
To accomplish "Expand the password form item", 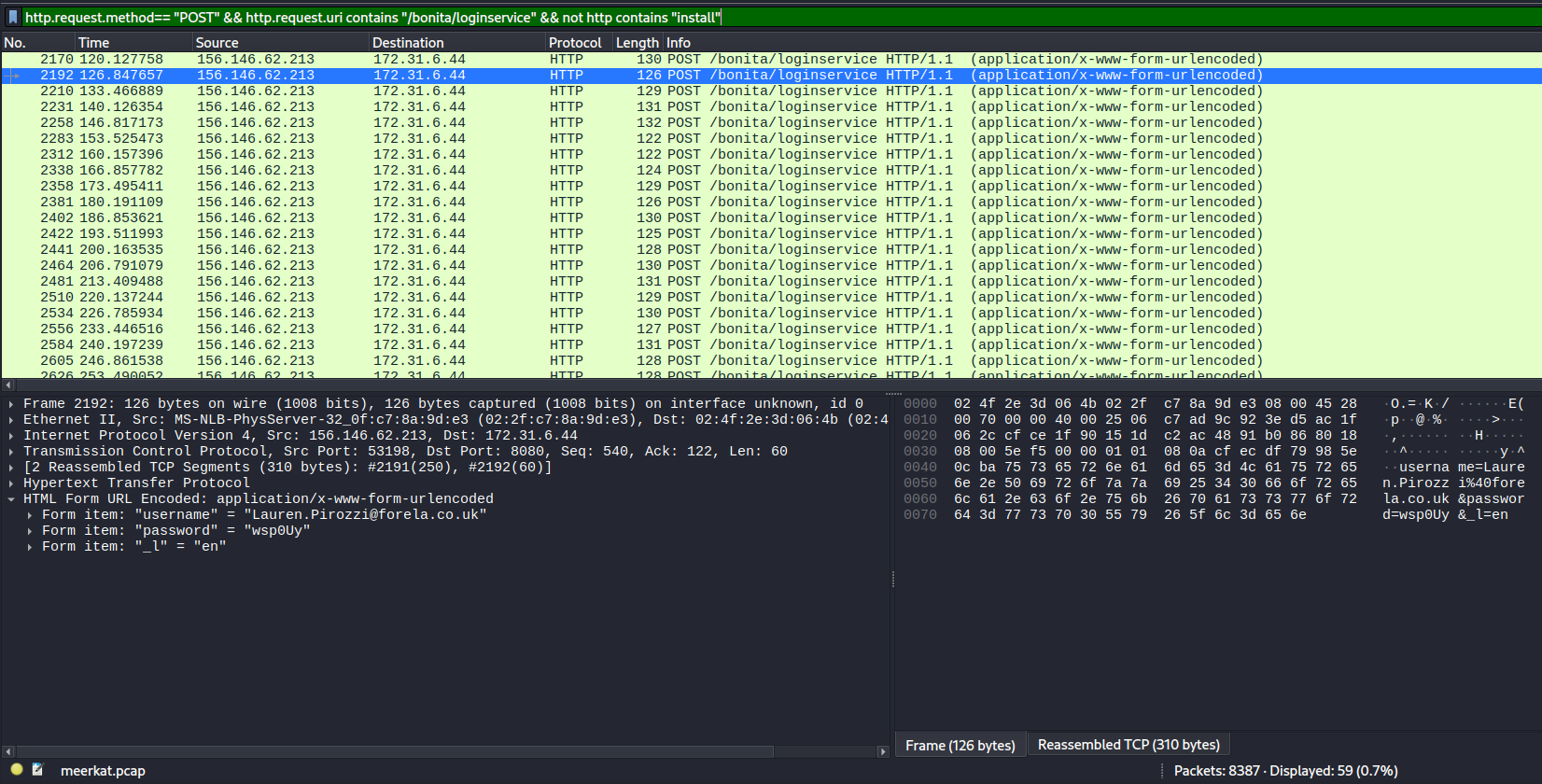I will pyautogui.click(x=30, y=531).
